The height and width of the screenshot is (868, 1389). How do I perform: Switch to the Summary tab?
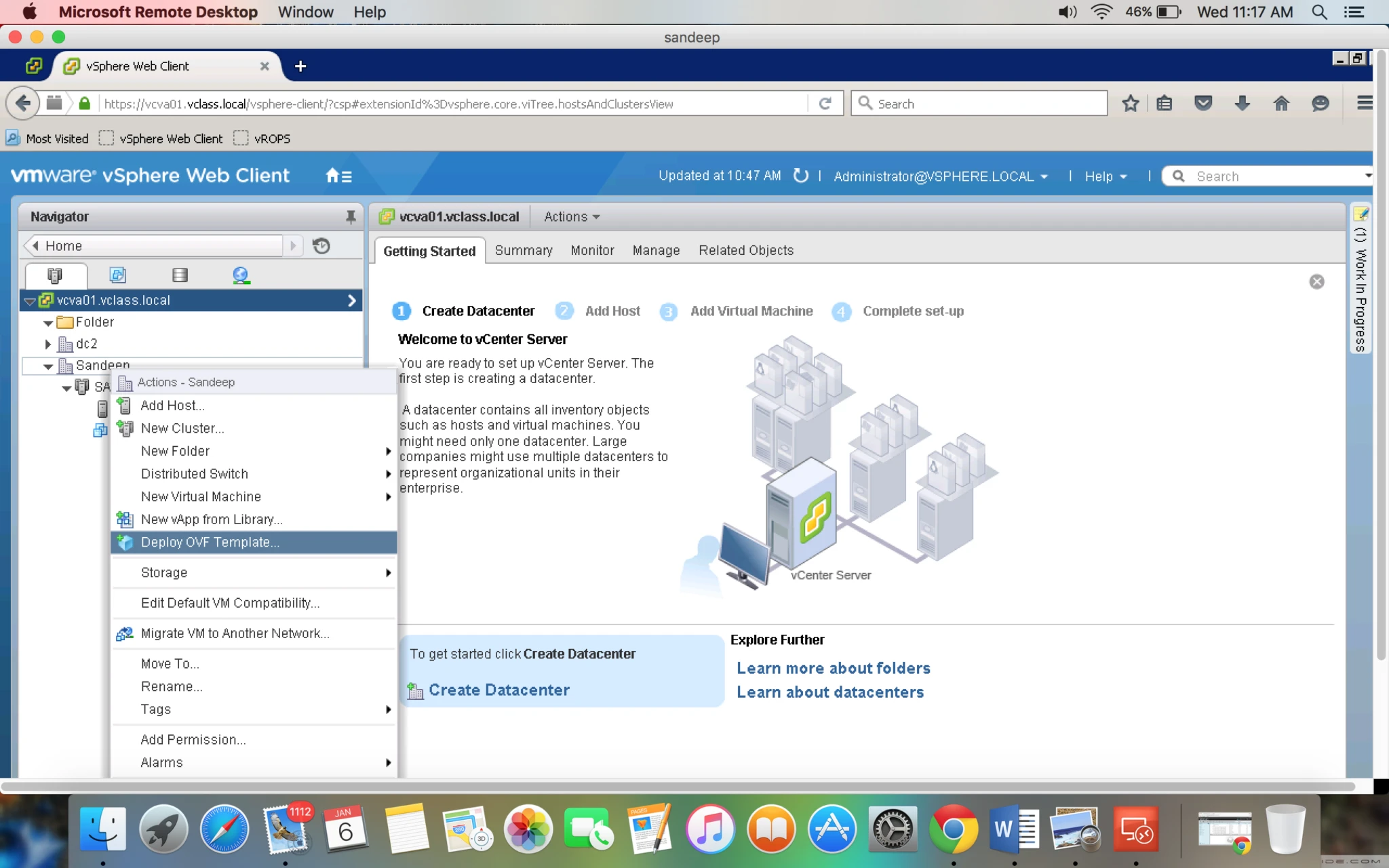524,251
